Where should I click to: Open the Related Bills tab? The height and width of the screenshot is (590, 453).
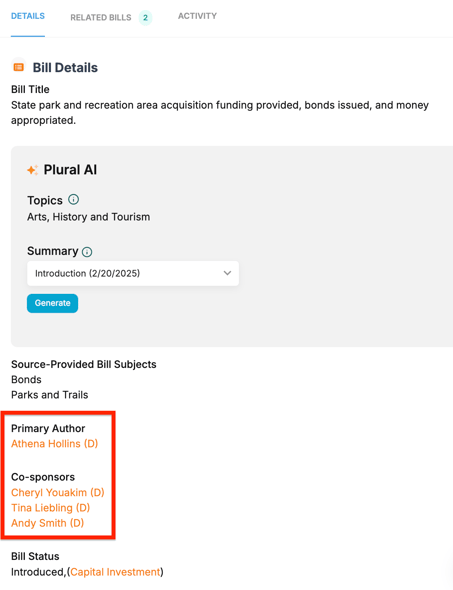pyautogui.click(x=101, y=18)
